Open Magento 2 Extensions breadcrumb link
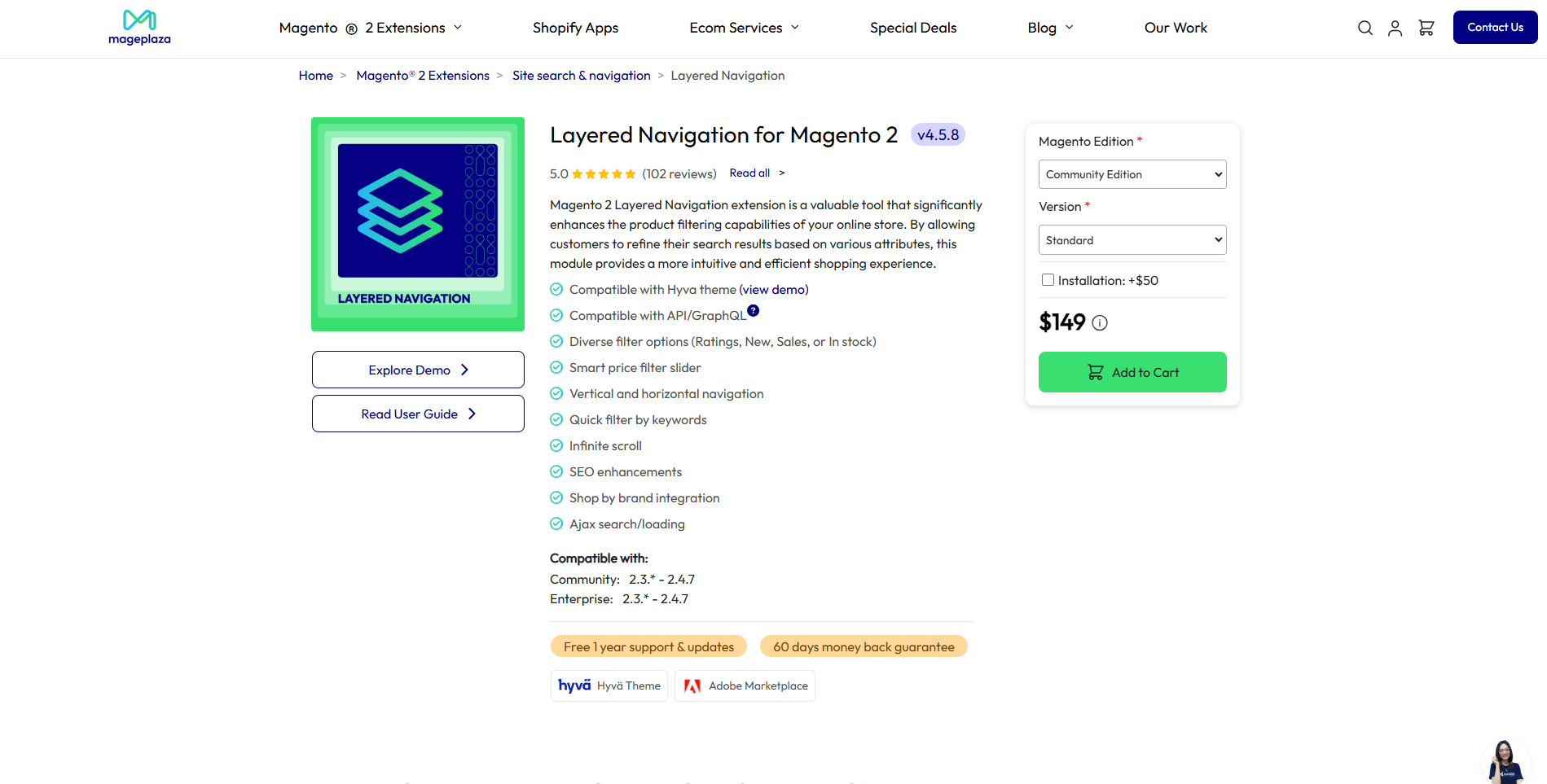This screenshot has height=784, width=1547. (x=423, y=76)
